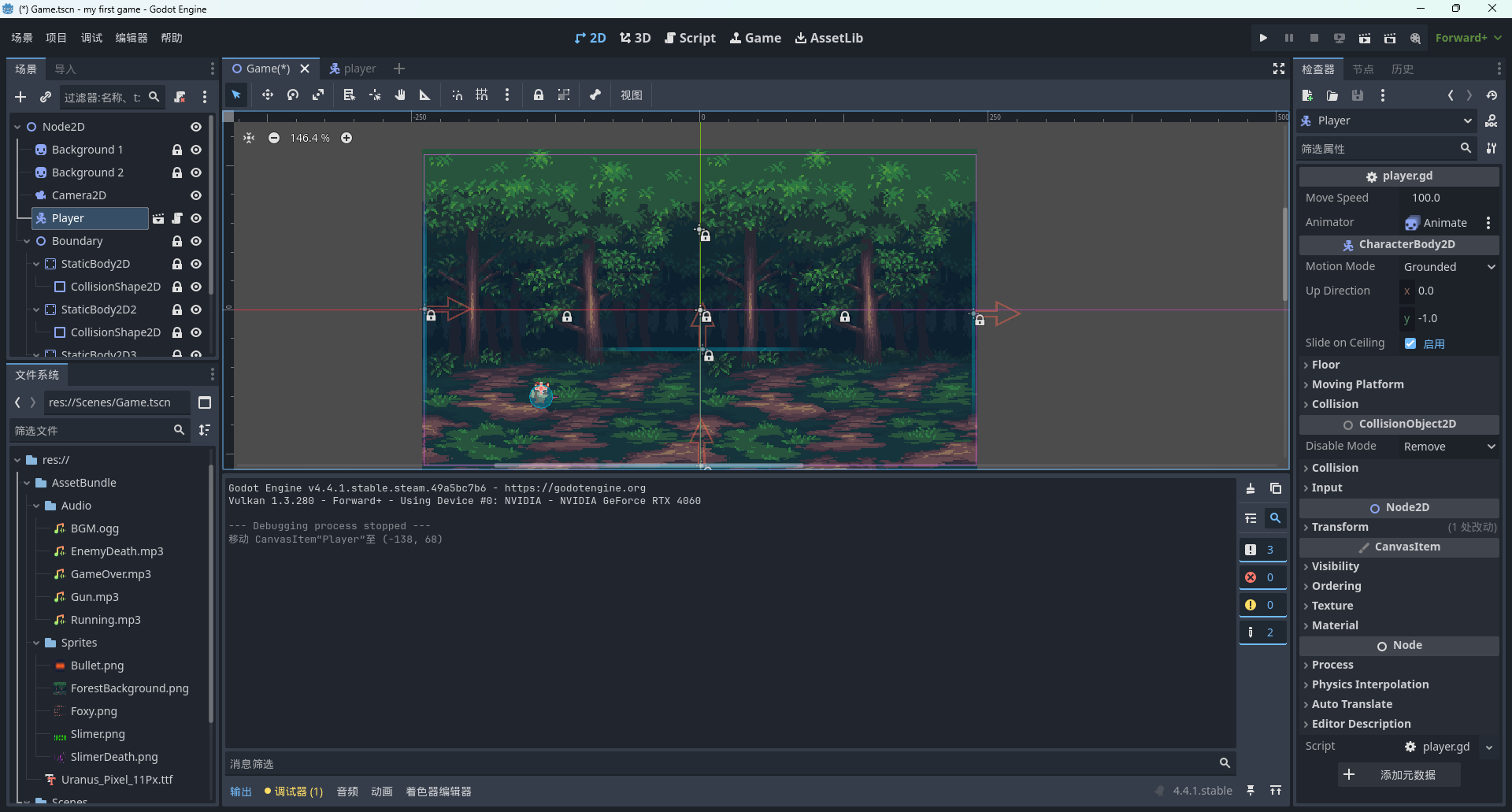Screen dimensions: 1512x812
Task: Zoom in the viewport with plus
Action: point(346,138)
